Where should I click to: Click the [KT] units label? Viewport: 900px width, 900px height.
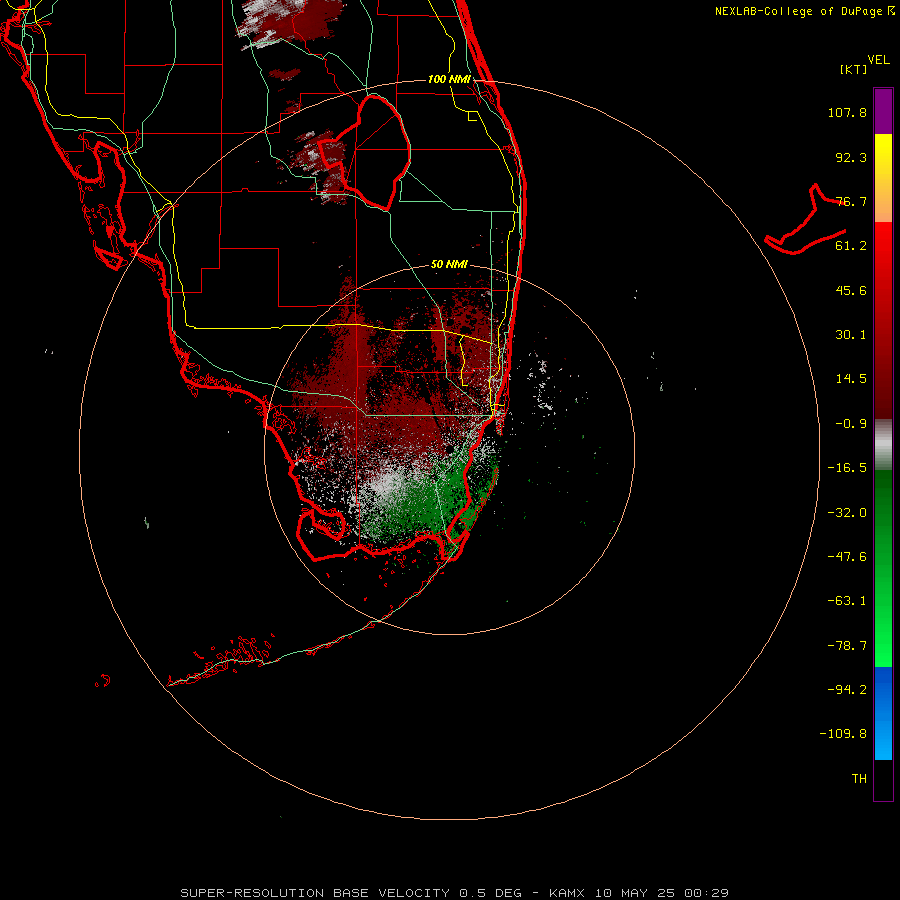[x=854, y=69]
